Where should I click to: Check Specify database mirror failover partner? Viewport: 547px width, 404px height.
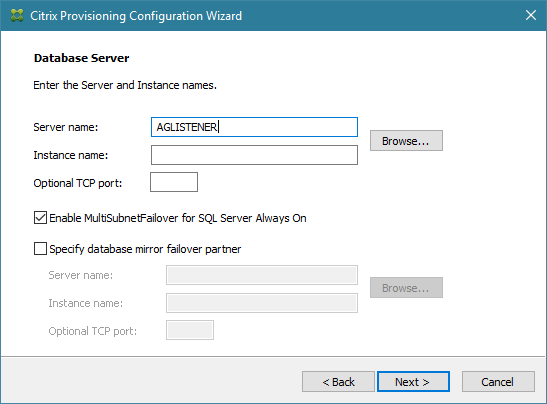pos(40,249)
